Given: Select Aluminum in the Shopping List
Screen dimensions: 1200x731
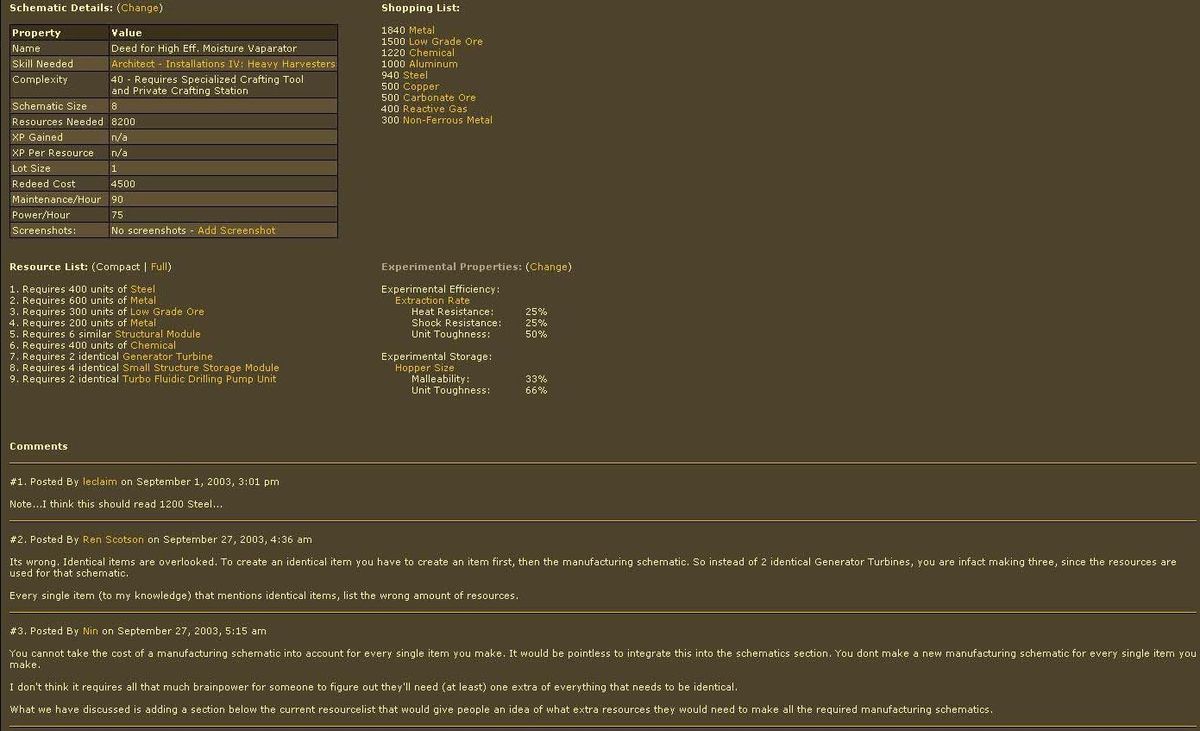Looking at the screenshot, I should tap(433, 64).
